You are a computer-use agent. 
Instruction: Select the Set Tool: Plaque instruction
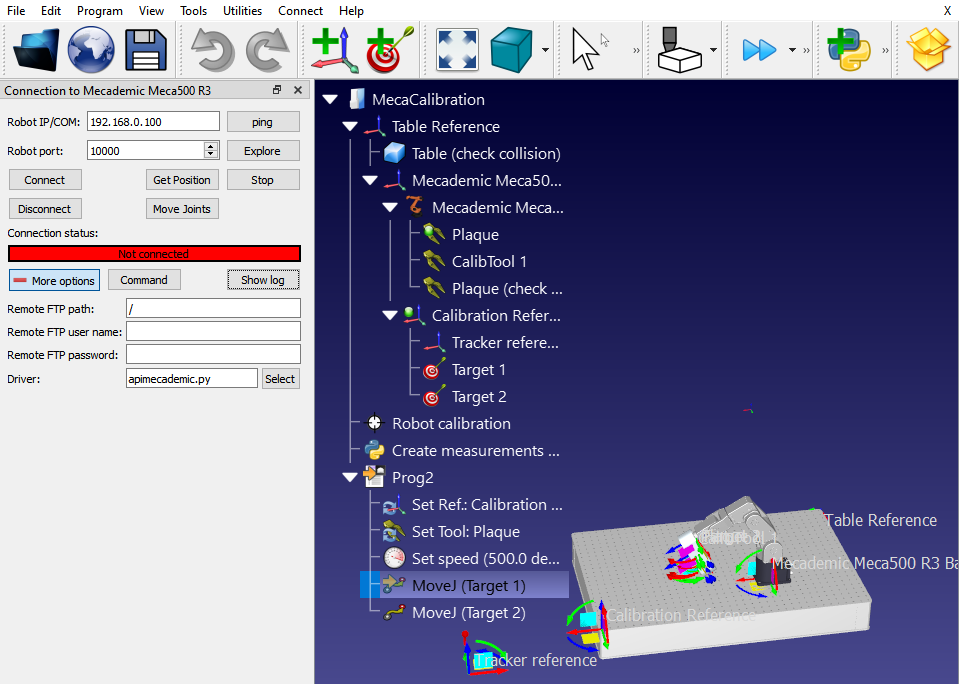[x=452, y=532]
